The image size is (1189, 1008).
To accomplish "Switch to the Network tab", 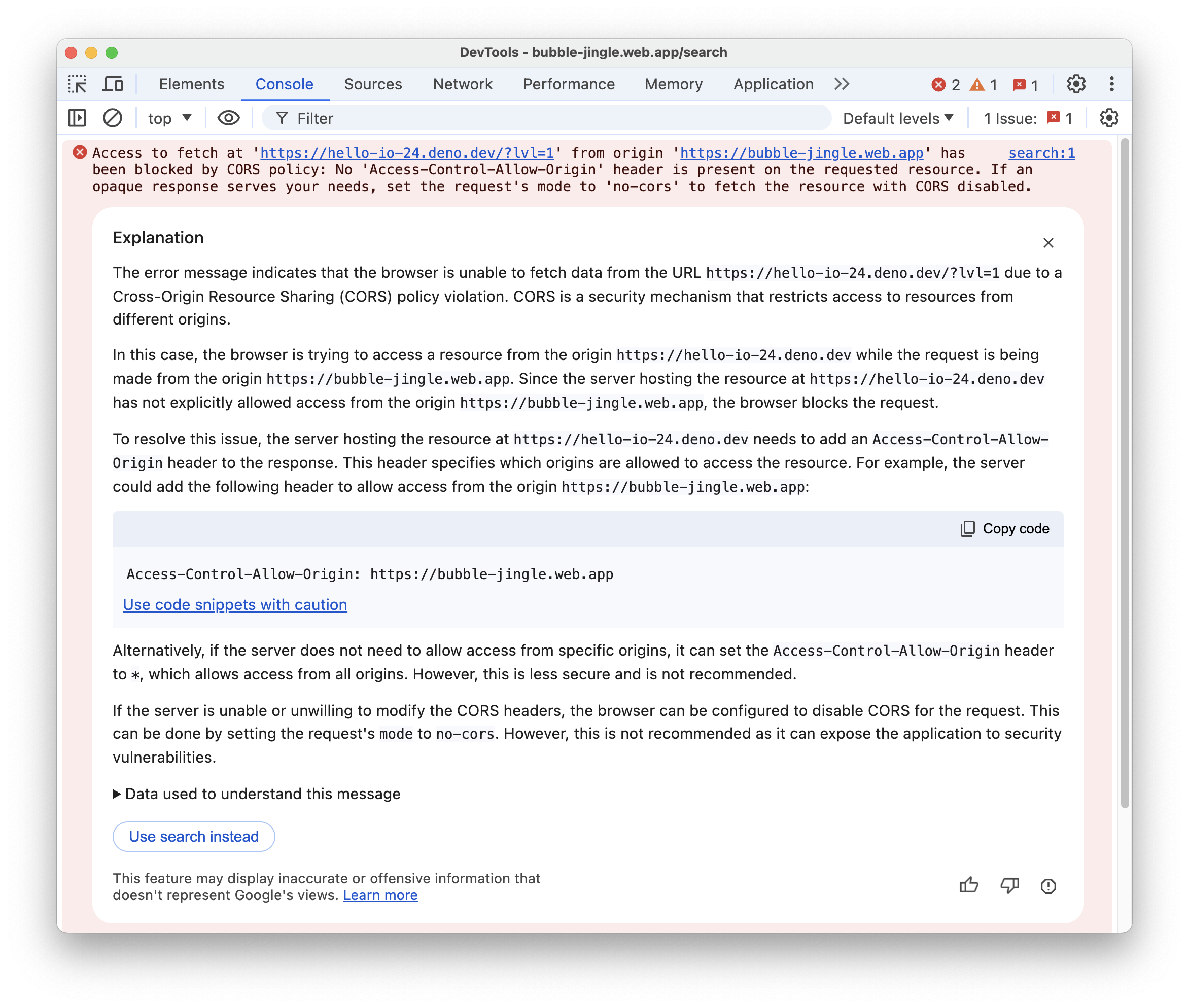I will (462, 84).
